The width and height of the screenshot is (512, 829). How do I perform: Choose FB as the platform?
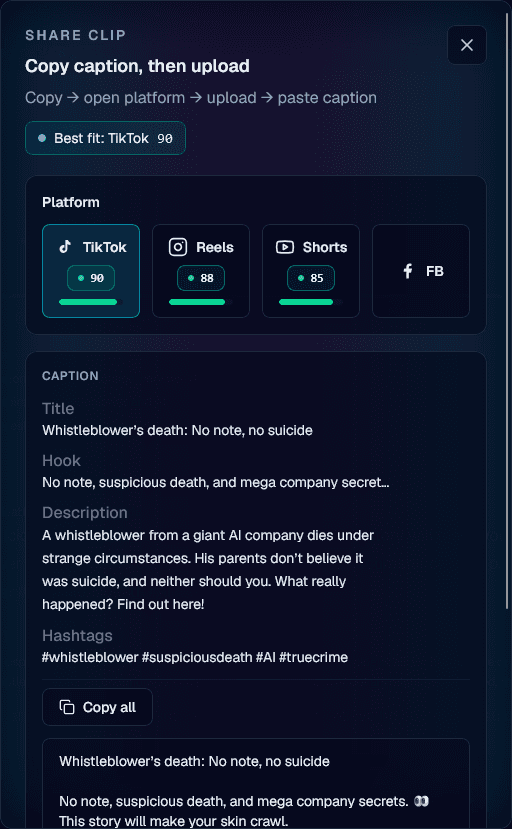click(x=421, y=271)
